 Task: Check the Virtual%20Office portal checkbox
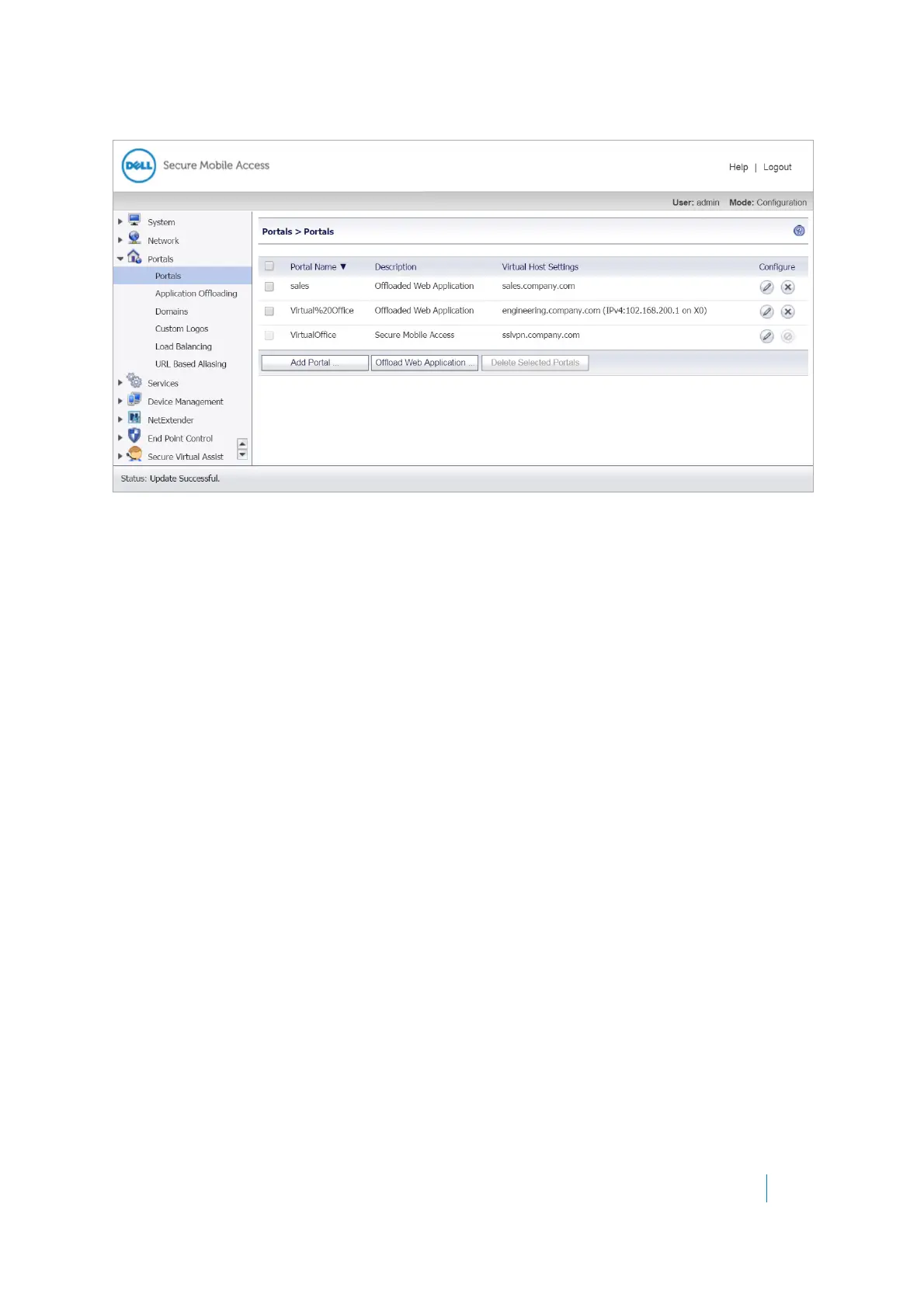coord(269,311)
